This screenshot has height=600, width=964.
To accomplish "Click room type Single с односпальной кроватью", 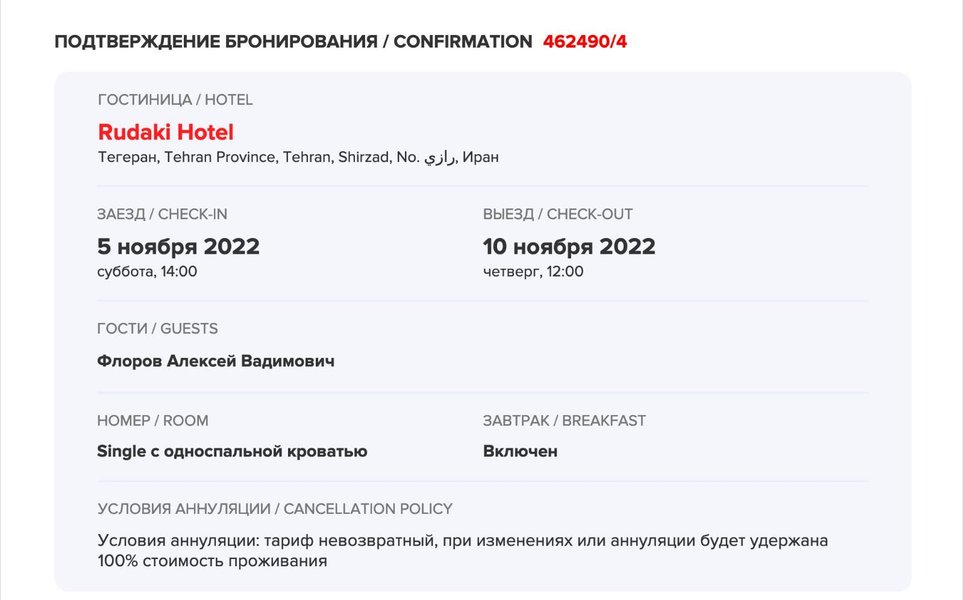I will pyautogui.click(x=232, y=451).
